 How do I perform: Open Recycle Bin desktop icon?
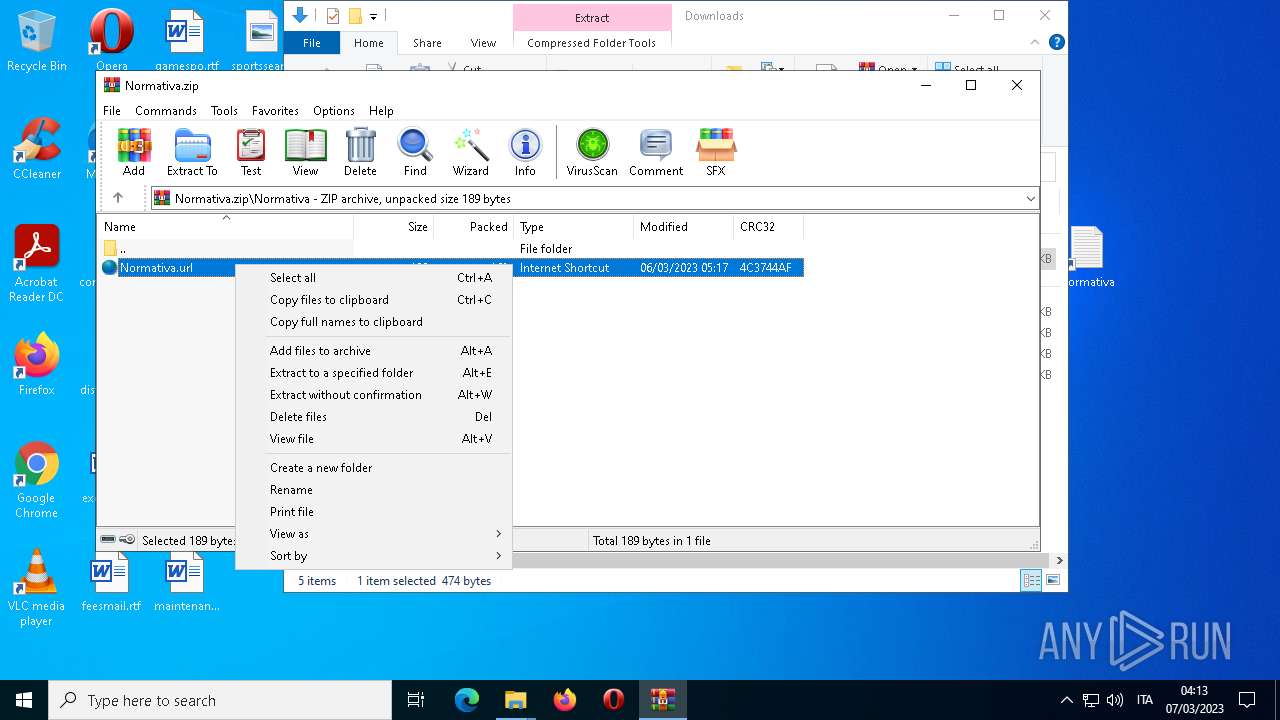(x=37, y=41)
